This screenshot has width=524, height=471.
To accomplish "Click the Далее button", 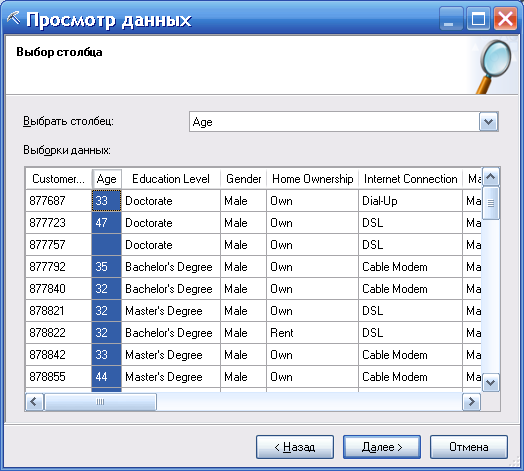I will coord(382,447).
